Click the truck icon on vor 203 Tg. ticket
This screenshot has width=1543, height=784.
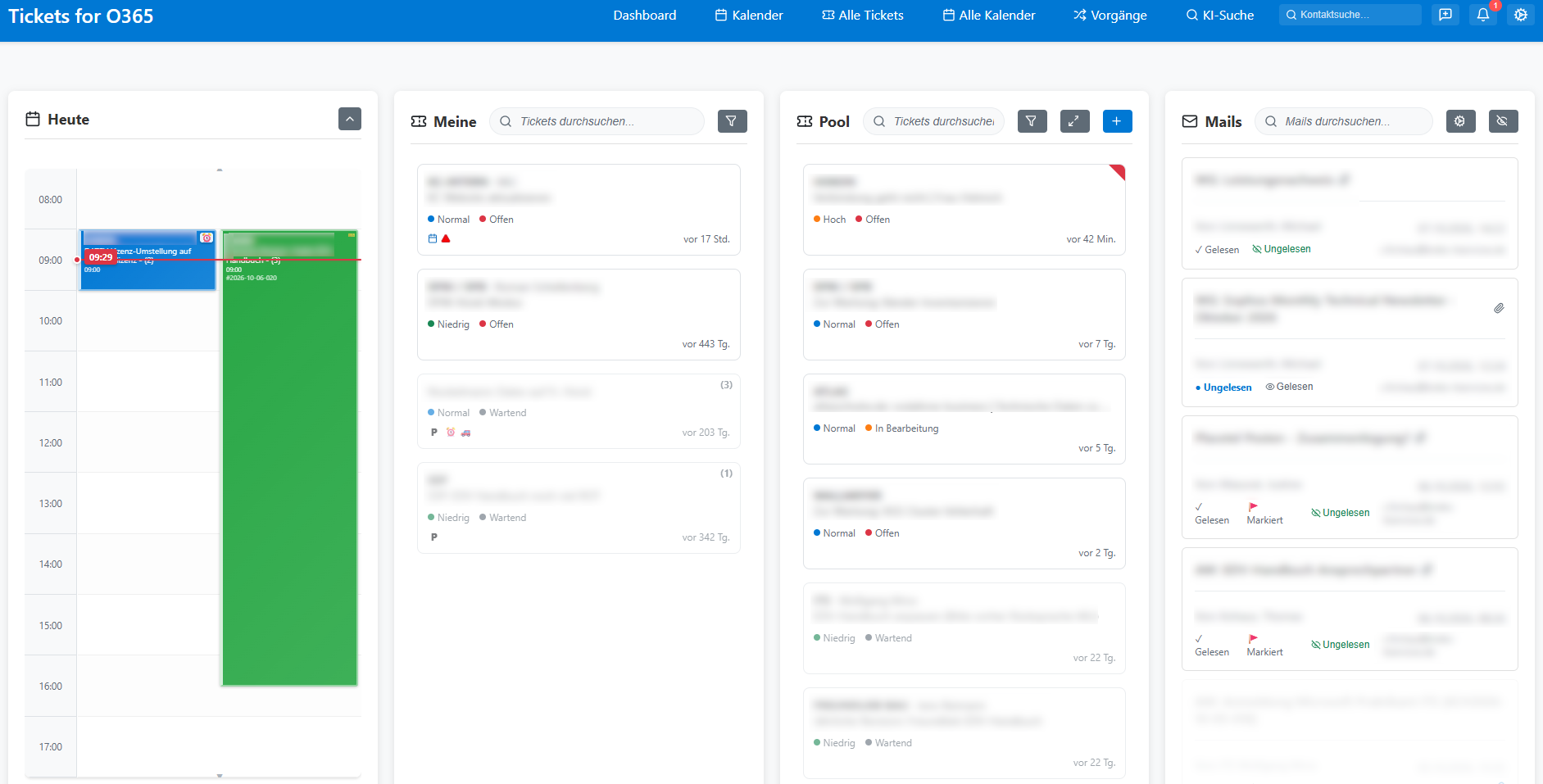click(465, 433)
